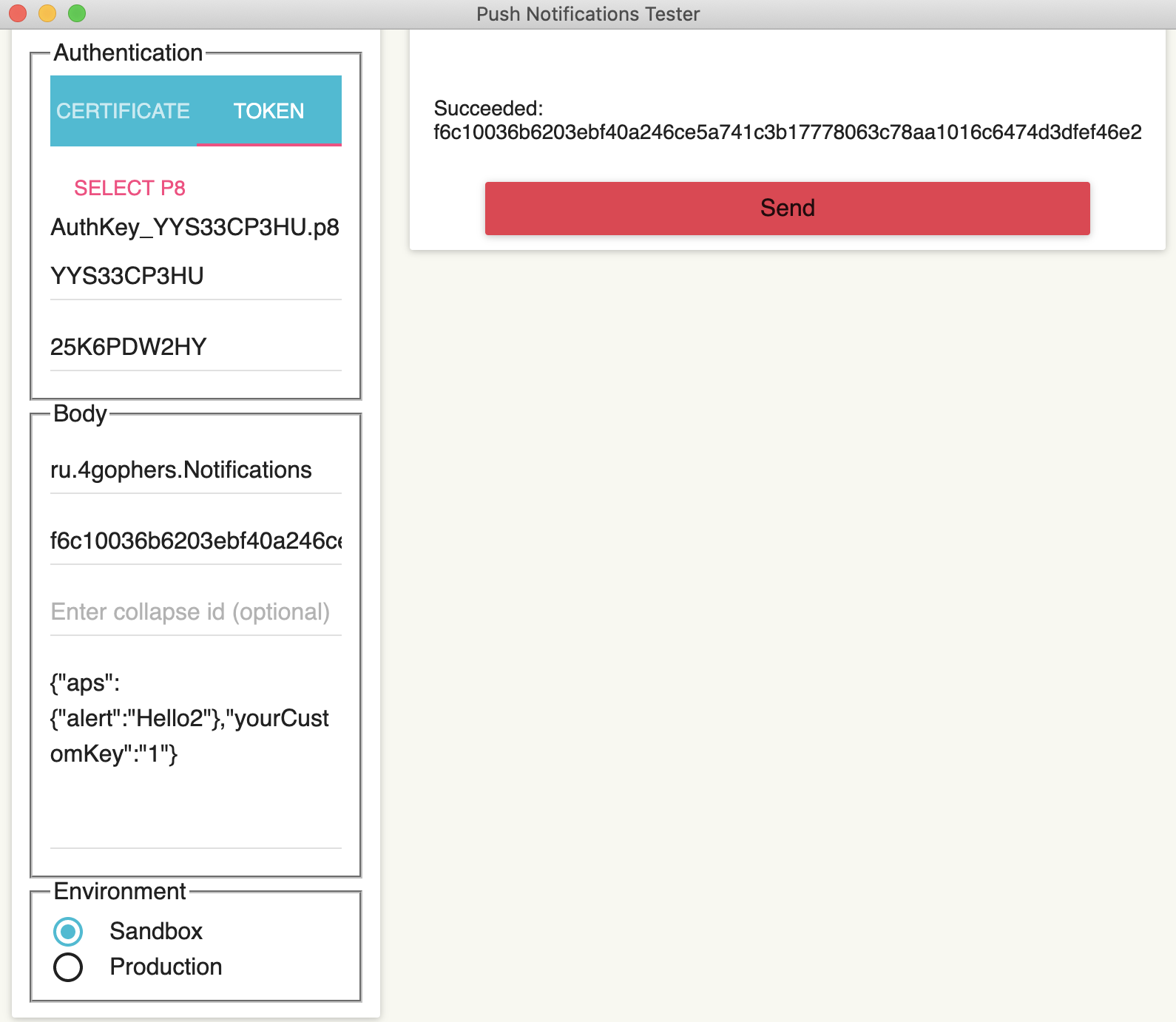Viewport: 1176px width, 1022px height.
Task: Click the Authentication group heading
Action: (x=128, y=53)
